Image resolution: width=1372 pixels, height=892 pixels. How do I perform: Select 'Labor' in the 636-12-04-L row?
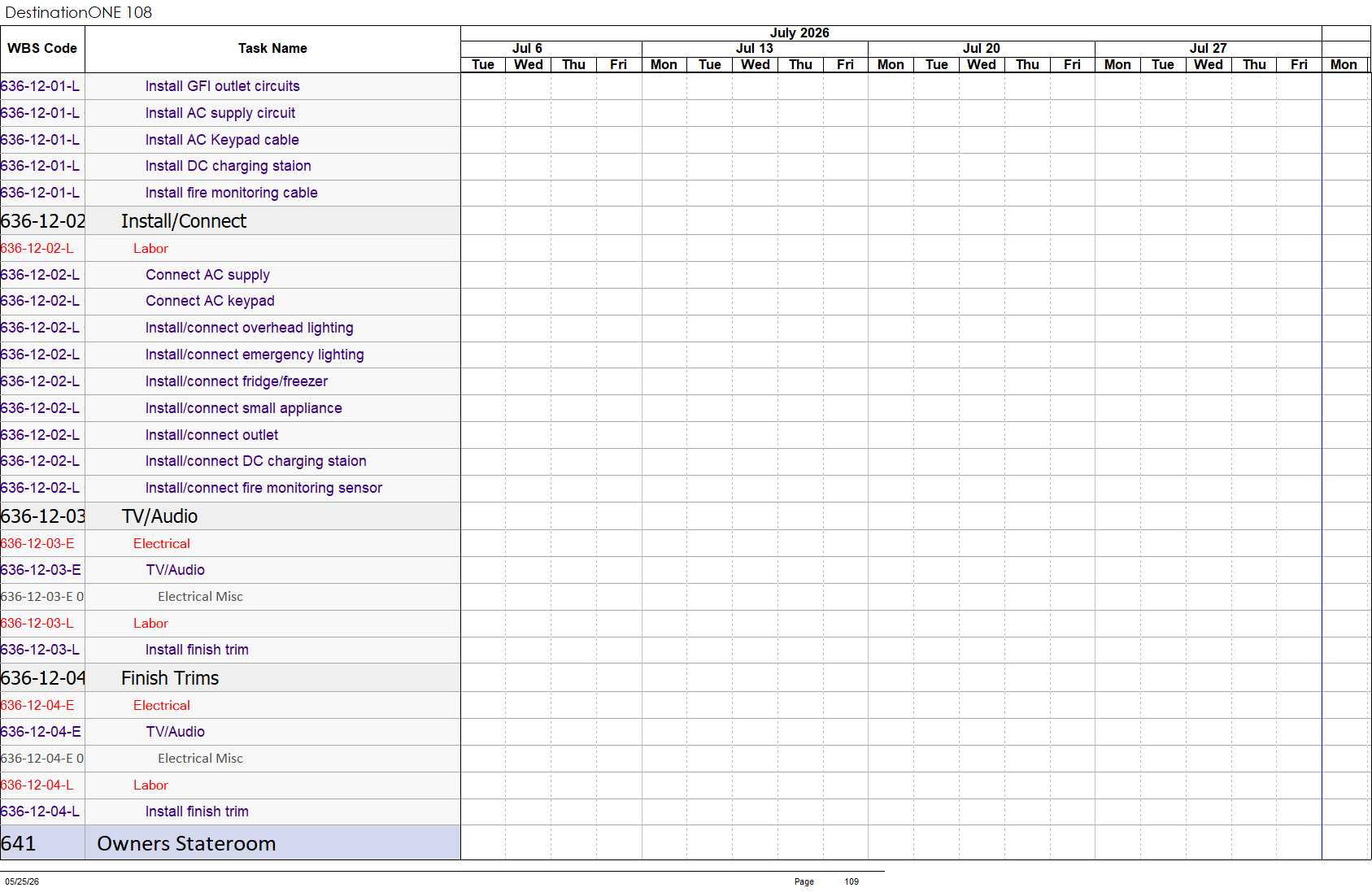pyautogui.click(x=150, y=785)
